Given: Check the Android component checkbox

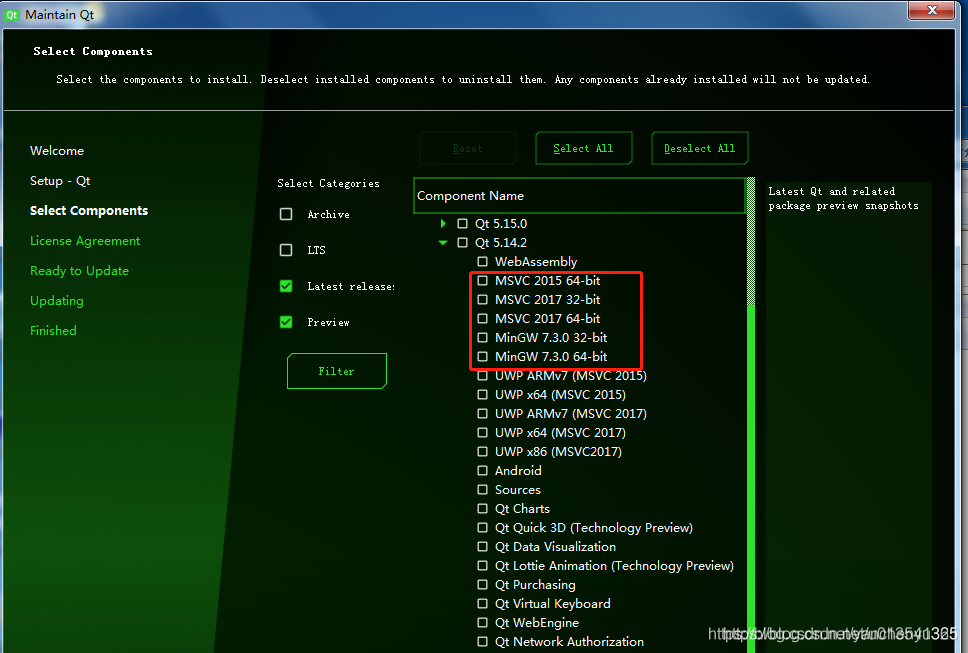Looking at the screenshot, I should (x=482, y=471).
